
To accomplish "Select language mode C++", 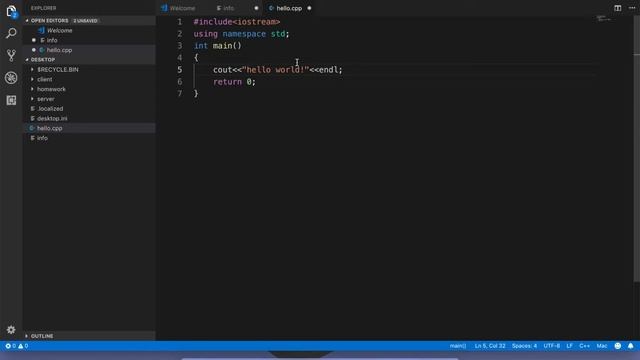I will click(x=584, y=346).
